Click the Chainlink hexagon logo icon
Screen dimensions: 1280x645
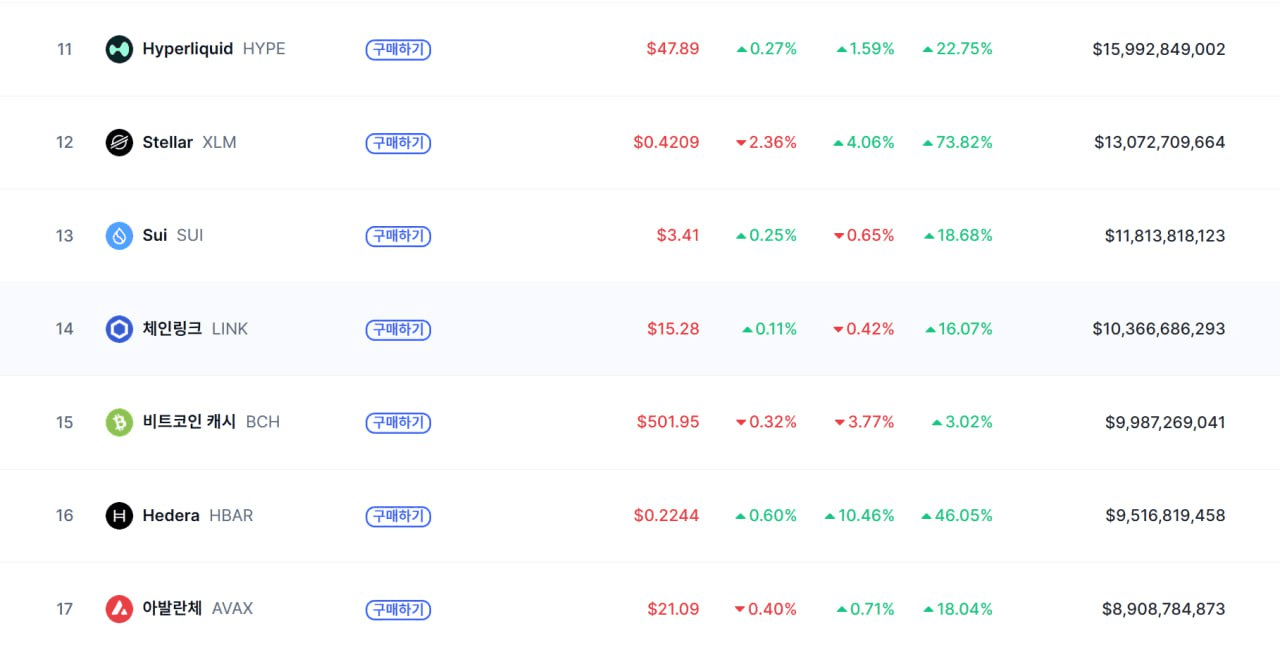pyautogui.click(x=119, y=329)
